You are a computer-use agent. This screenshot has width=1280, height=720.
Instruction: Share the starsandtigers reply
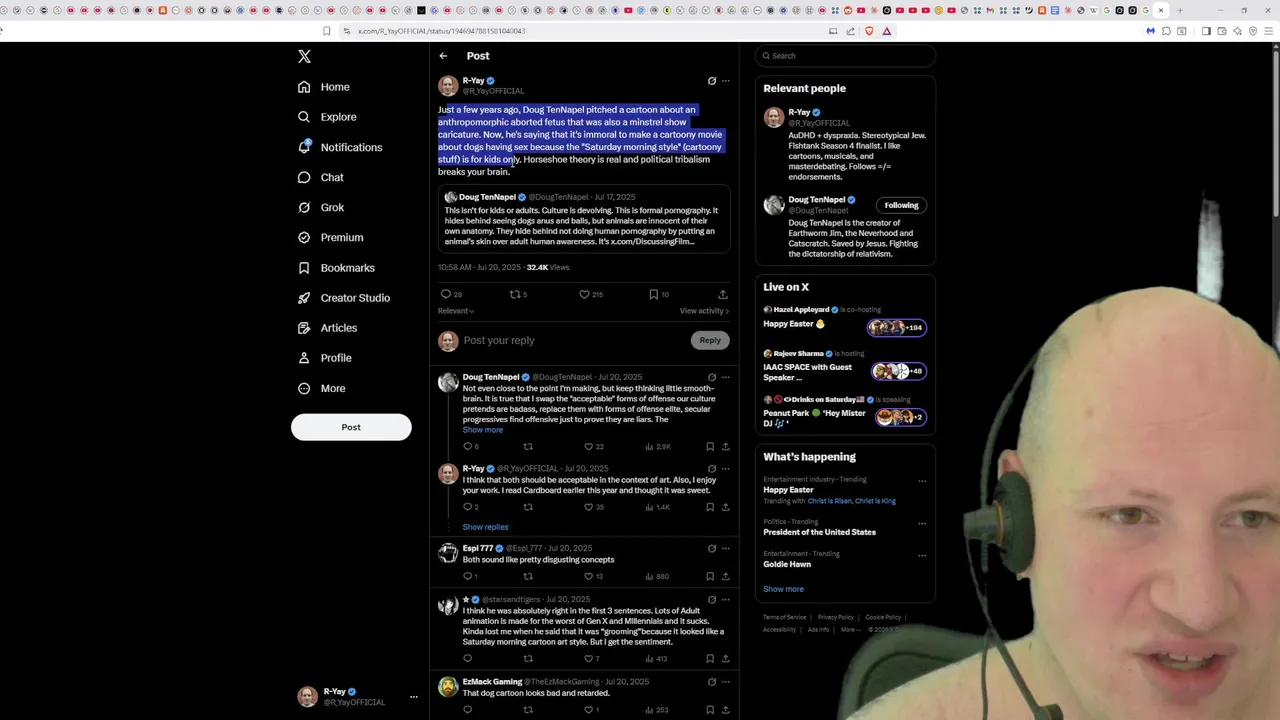pos(726,659)
